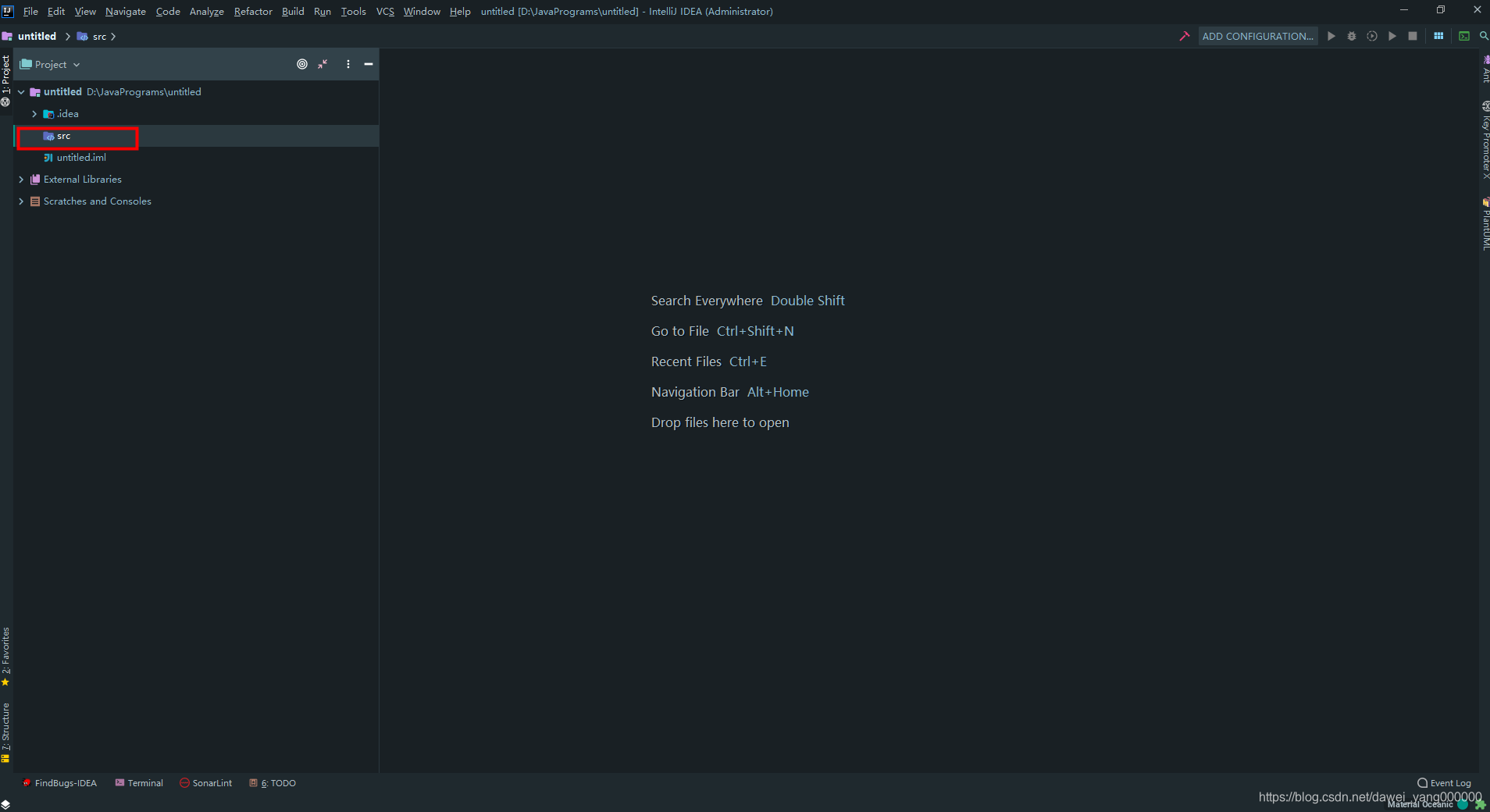Open the Key Promoter X side tab
The width and height of the screenshot is (1490, 812).
(1485, 140)
